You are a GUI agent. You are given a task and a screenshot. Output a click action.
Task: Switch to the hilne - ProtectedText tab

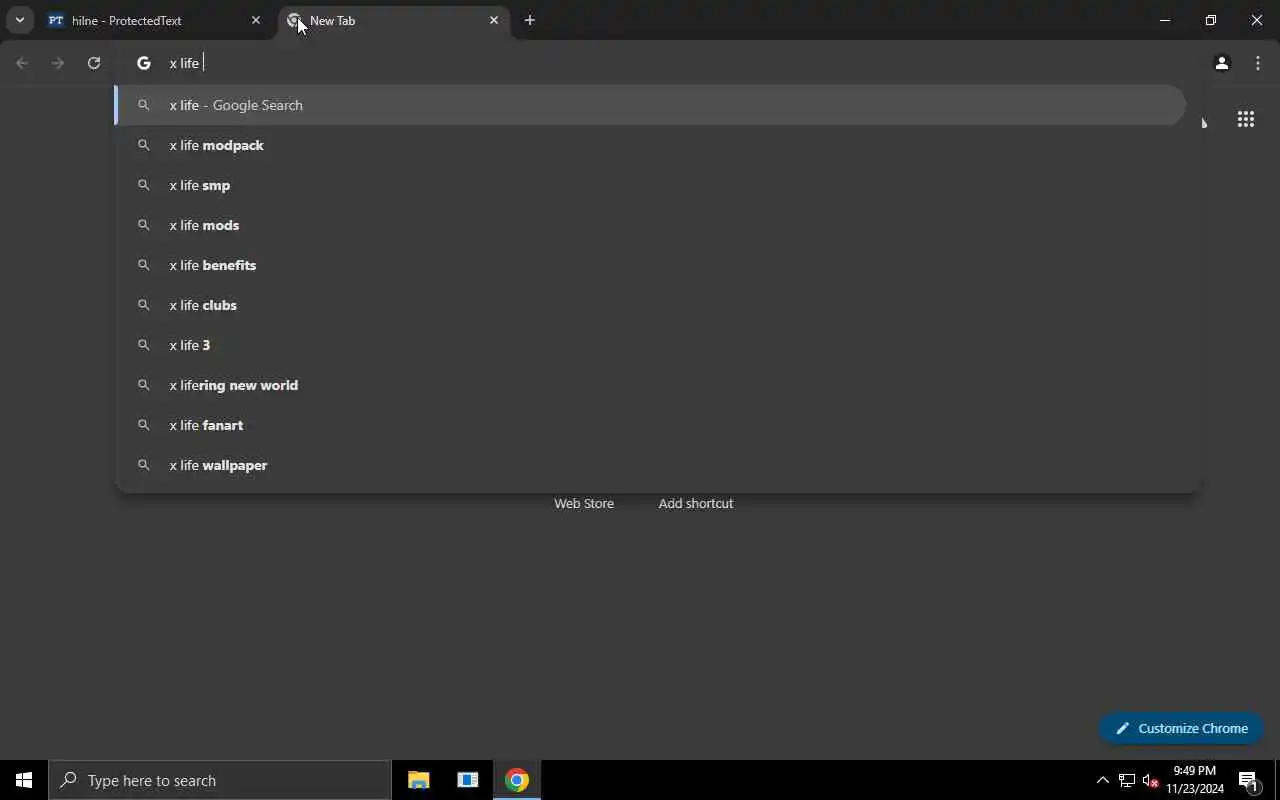click(155, 20)
